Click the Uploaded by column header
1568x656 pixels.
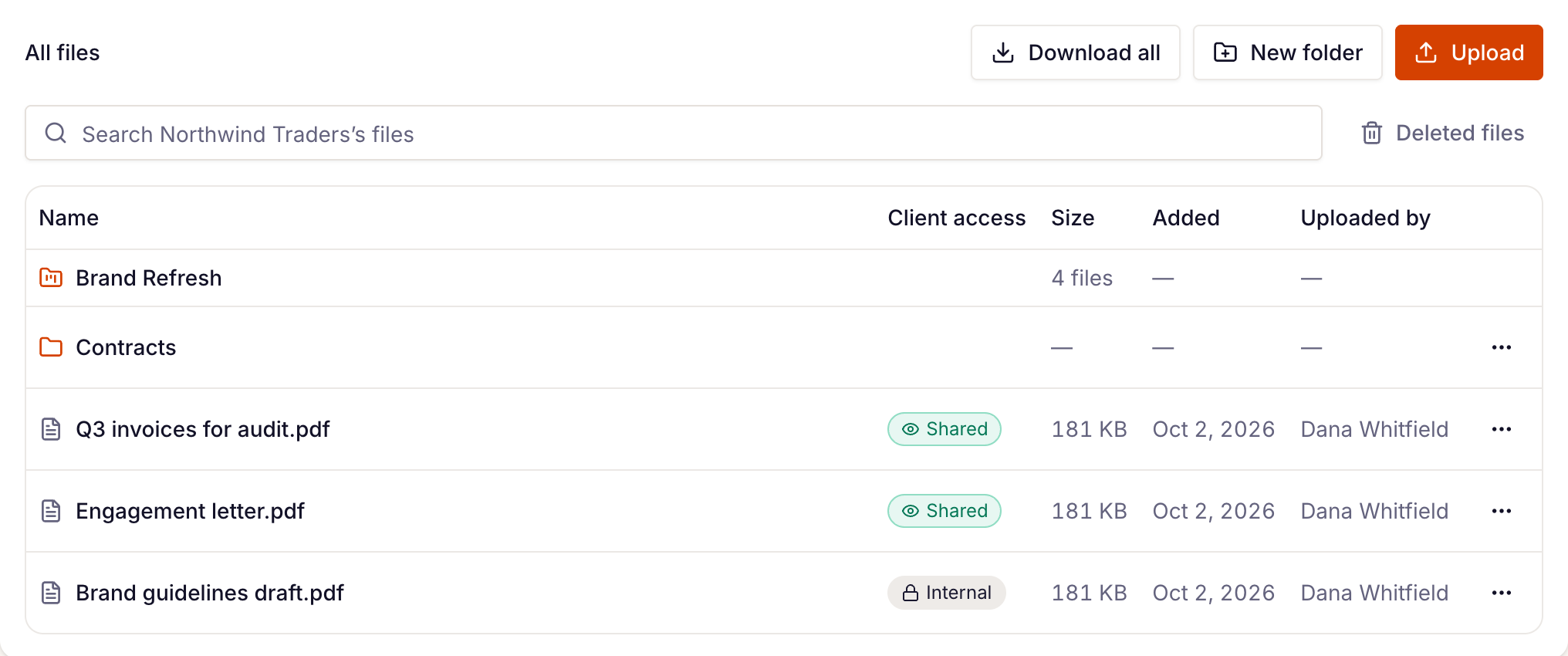(1366, 218)
